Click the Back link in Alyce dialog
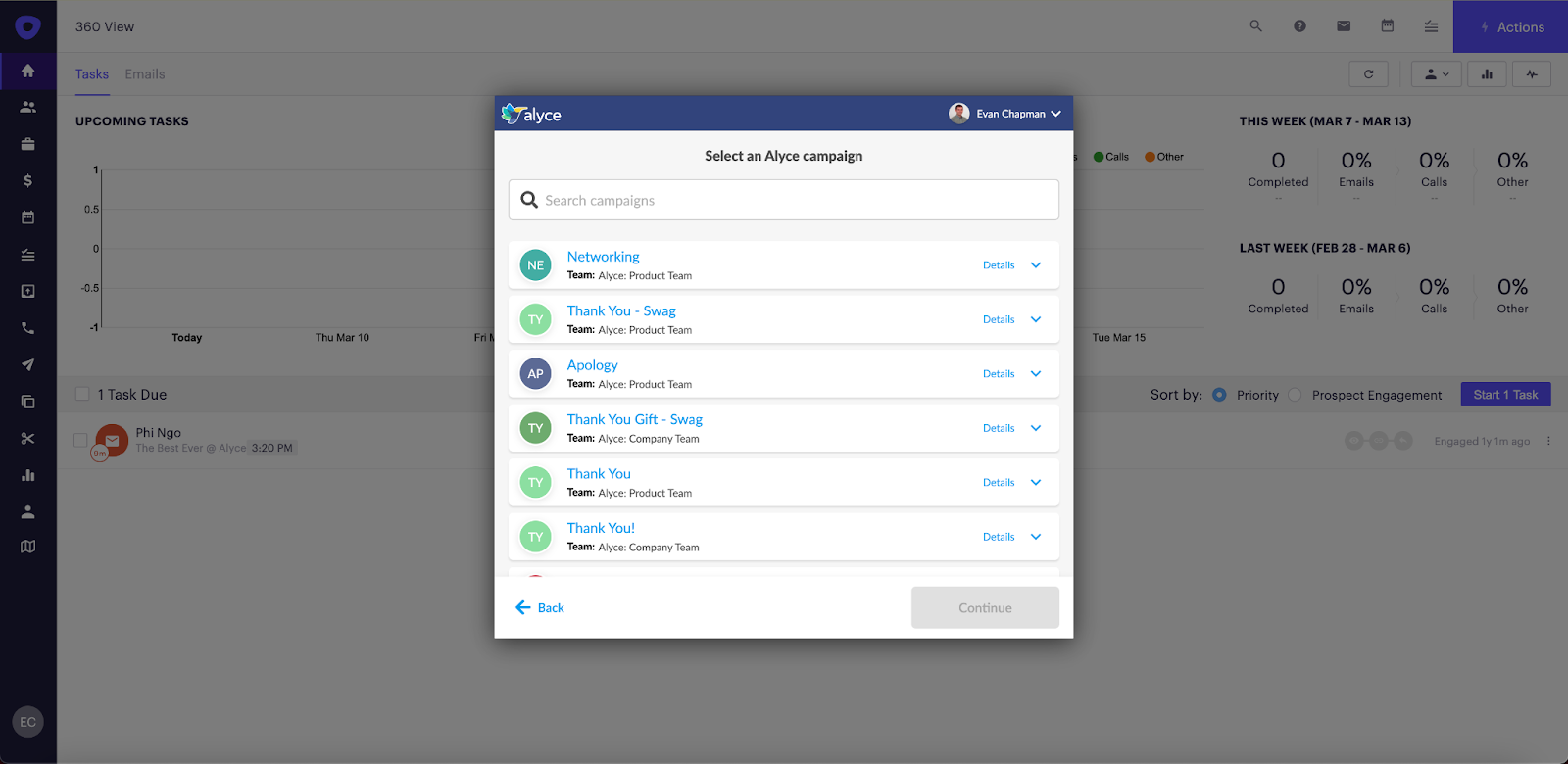 [540, 607]
